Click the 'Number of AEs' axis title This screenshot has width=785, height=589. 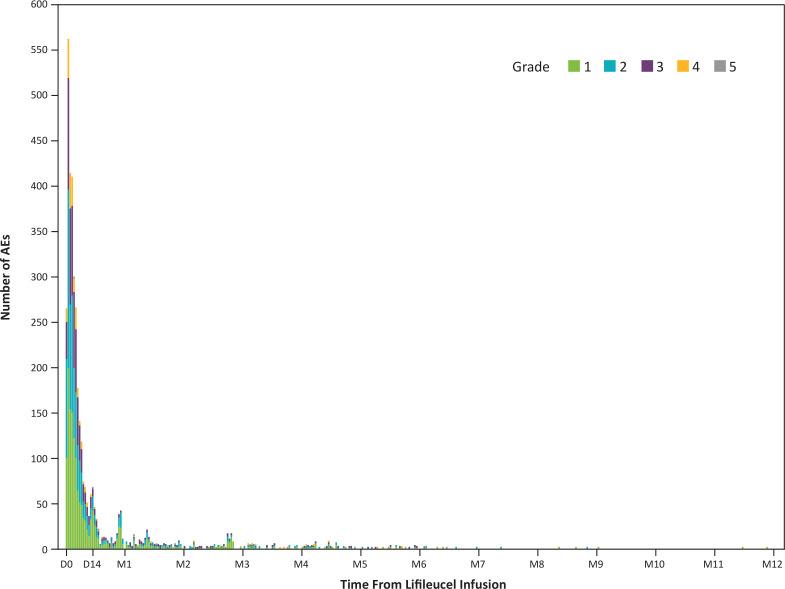pyautogui.click(x=6, y=277)
